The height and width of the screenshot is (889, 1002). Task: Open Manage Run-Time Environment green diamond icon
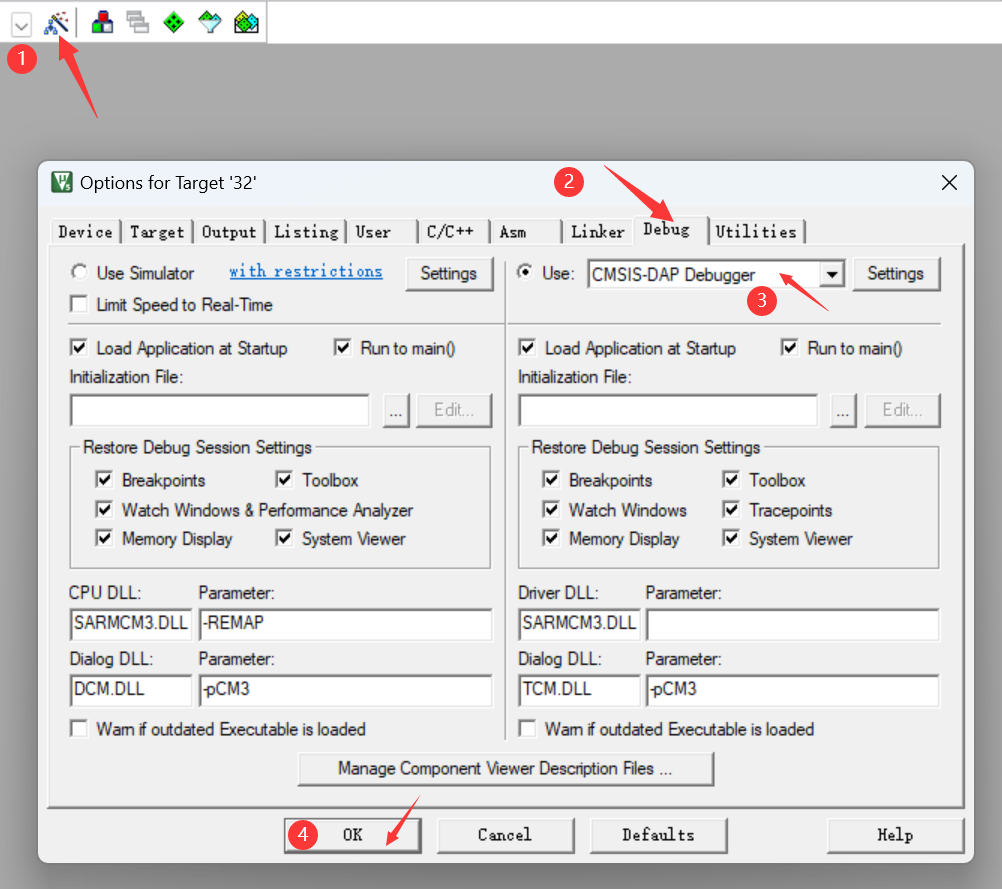[174, 23]
